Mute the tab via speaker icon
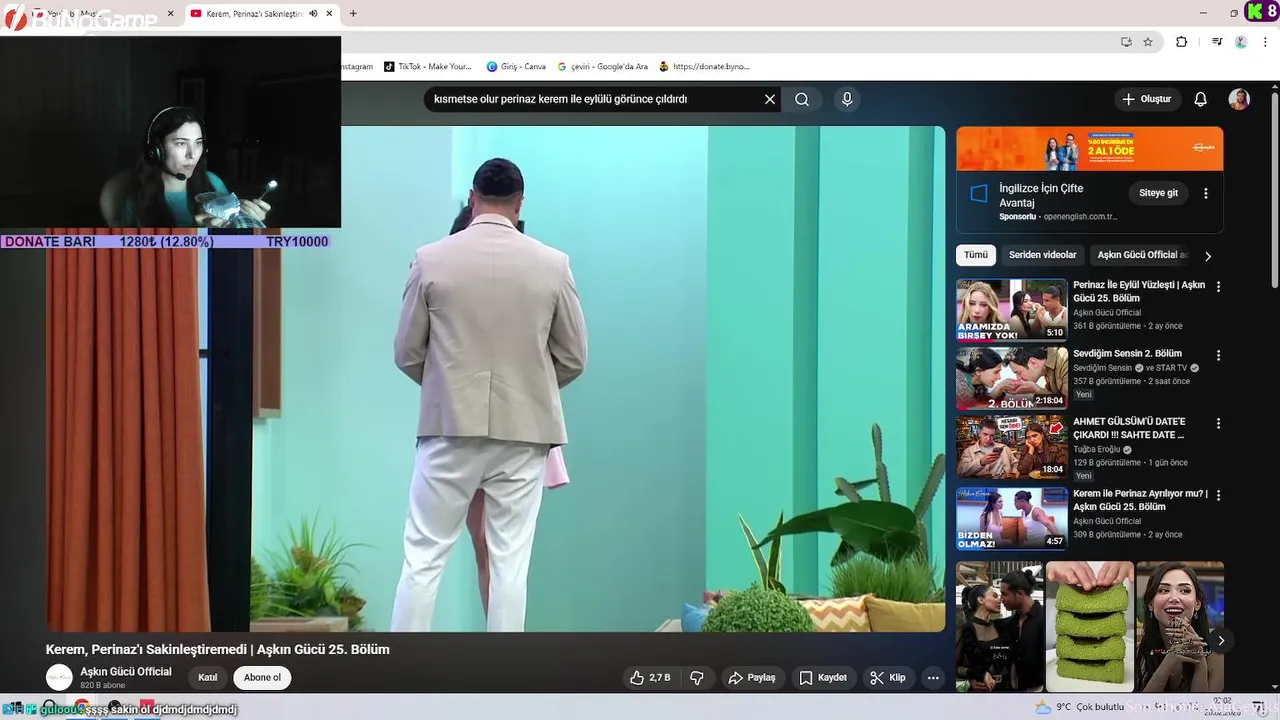 313,13
